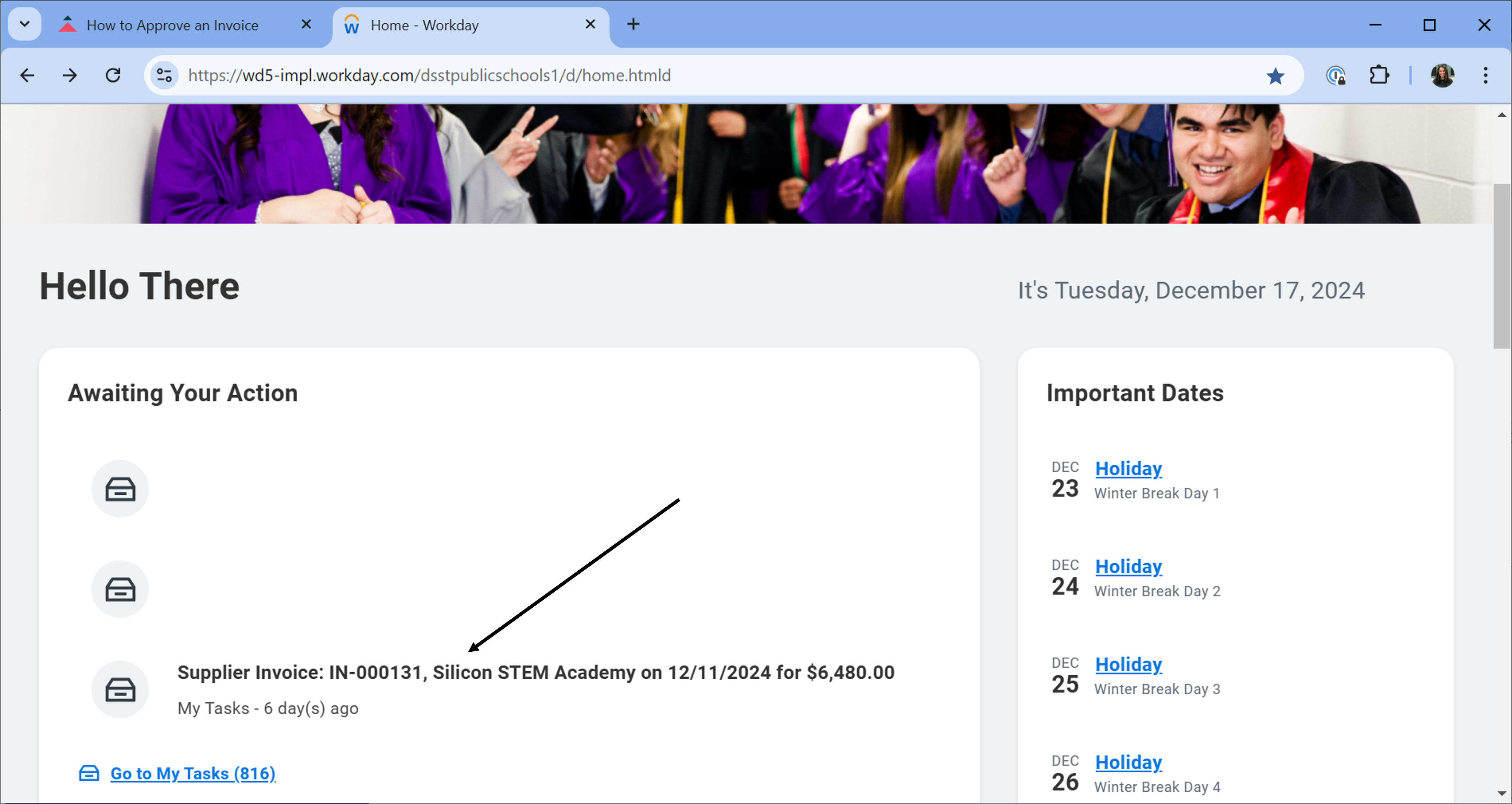This screenshot has width=1512, height=804.
Task: Open the Extensions puzzle icon
Action: point(1379,76)
